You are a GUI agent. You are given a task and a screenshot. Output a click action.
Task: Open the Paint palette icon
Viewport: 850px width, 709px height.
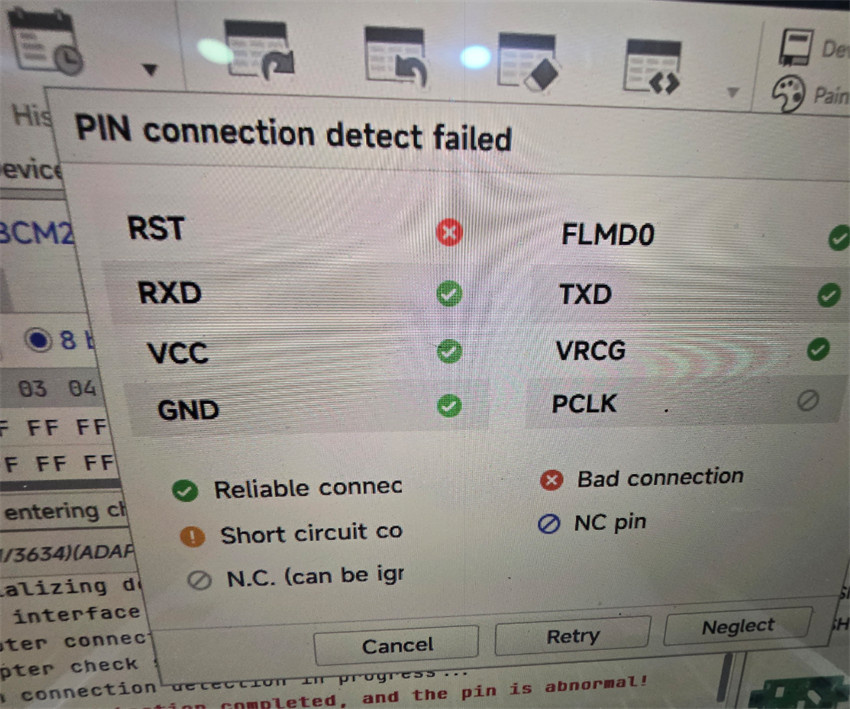tap(788, 93)
